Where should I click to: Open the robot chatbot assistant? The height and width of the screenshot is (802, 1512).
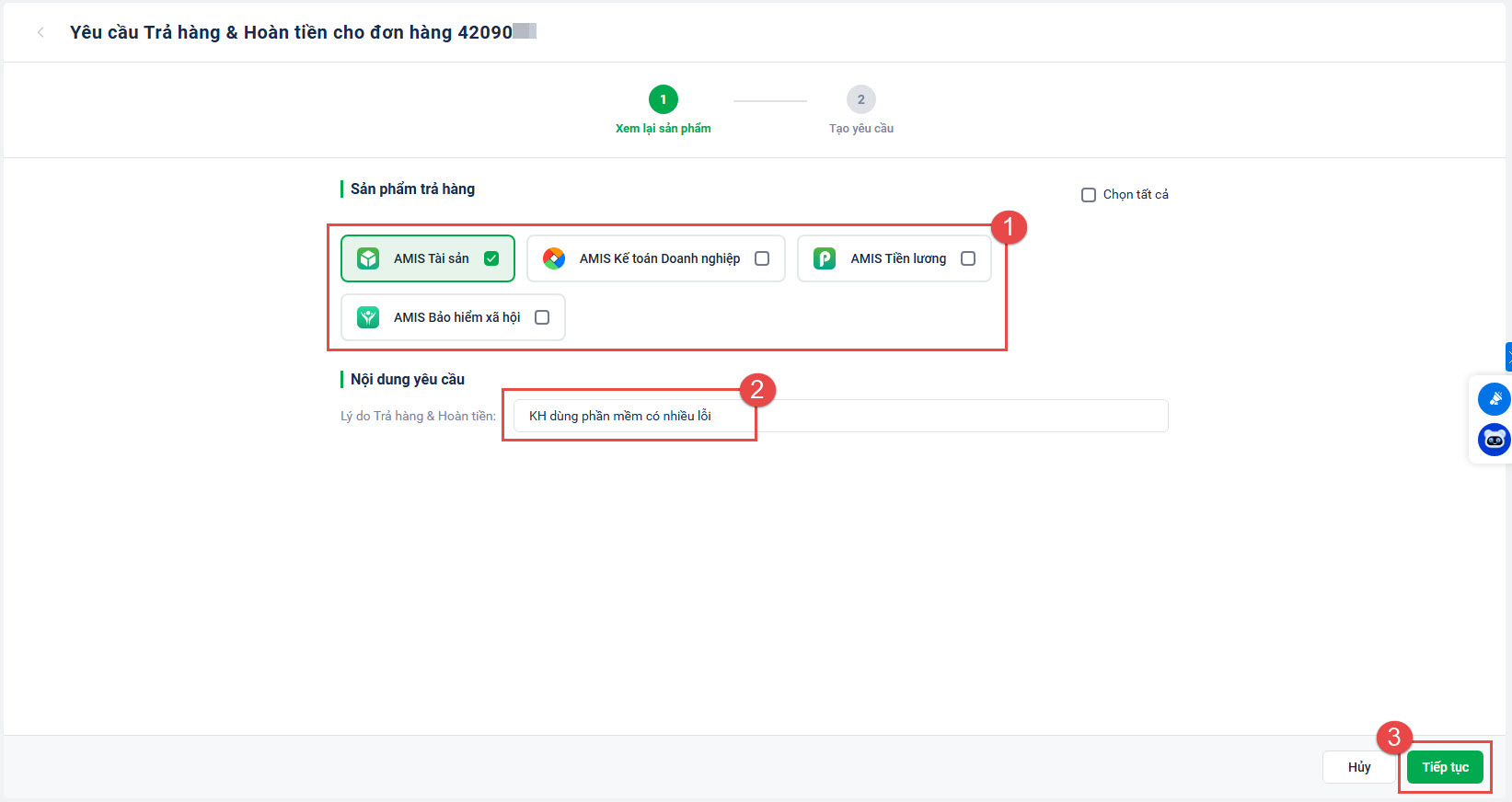pos(1493,440)
